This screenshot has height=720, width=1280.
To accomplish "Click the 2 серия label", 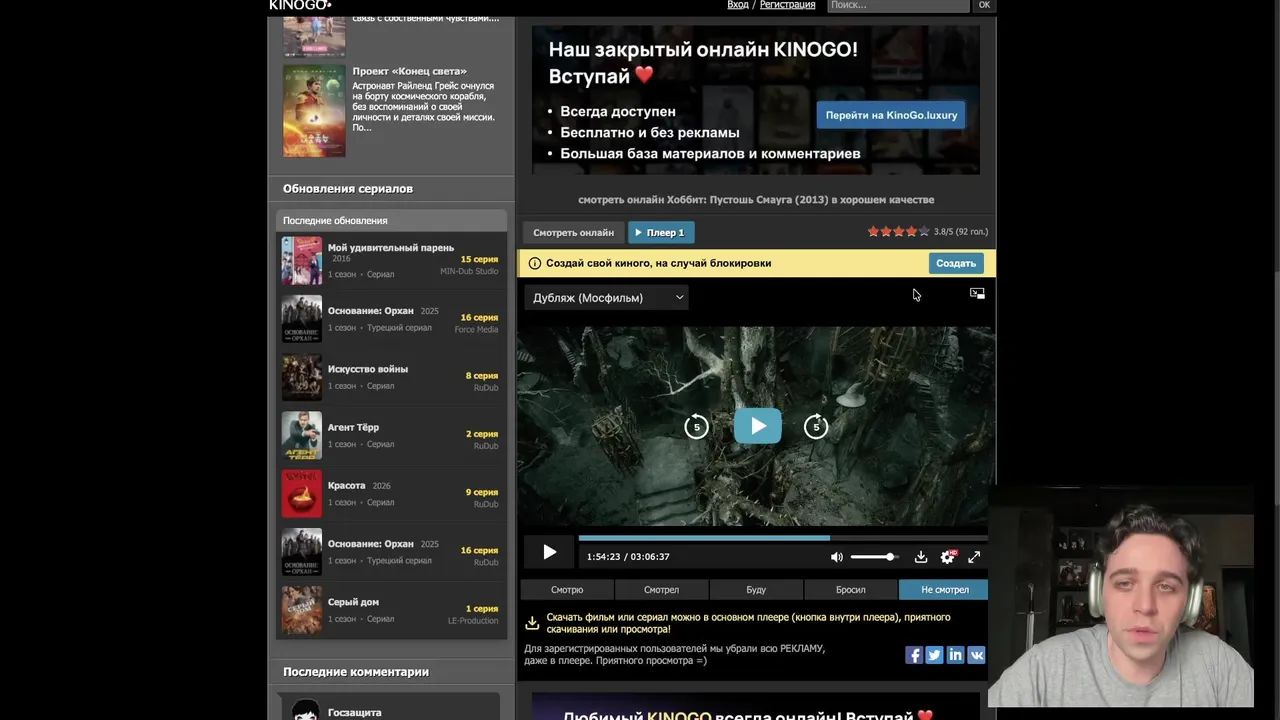I will (x=482, y=434).
